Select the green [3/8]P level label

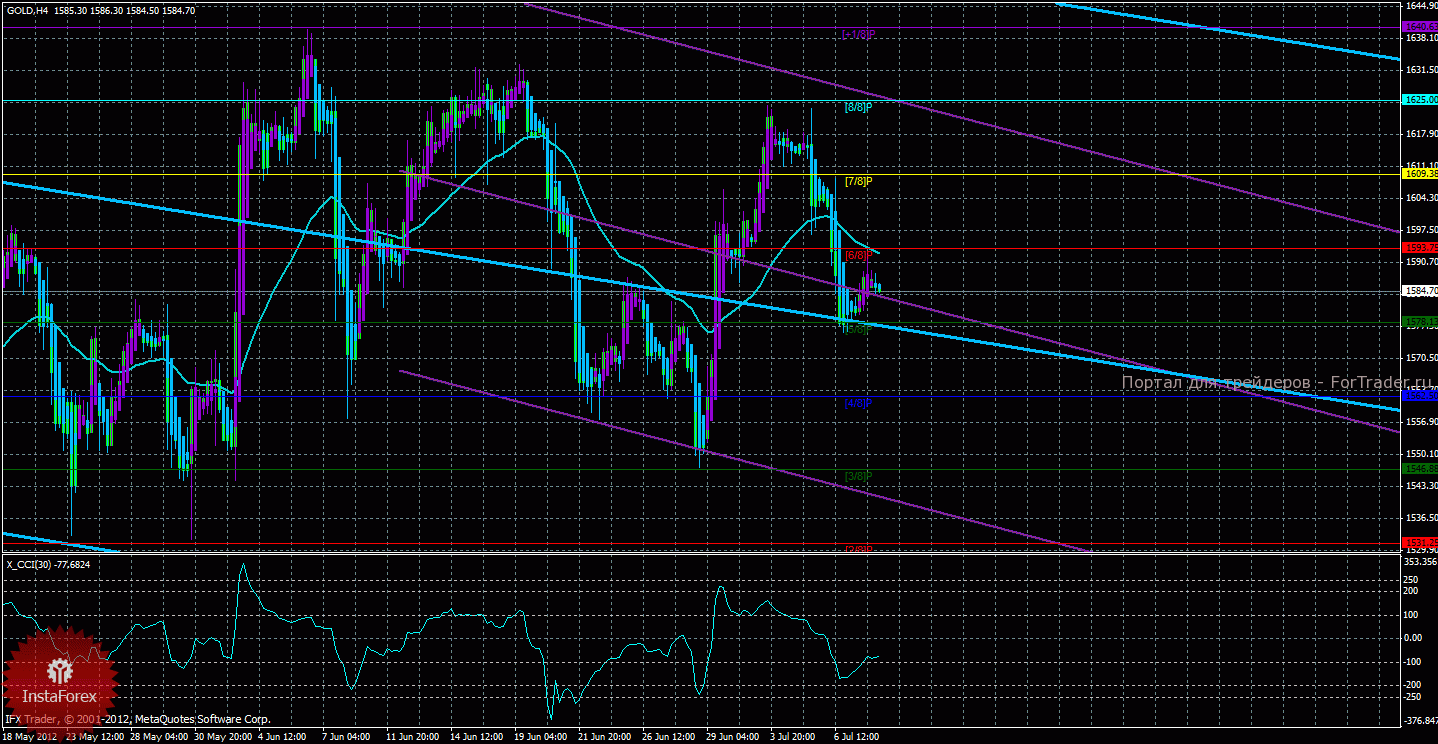click(858, 476)
